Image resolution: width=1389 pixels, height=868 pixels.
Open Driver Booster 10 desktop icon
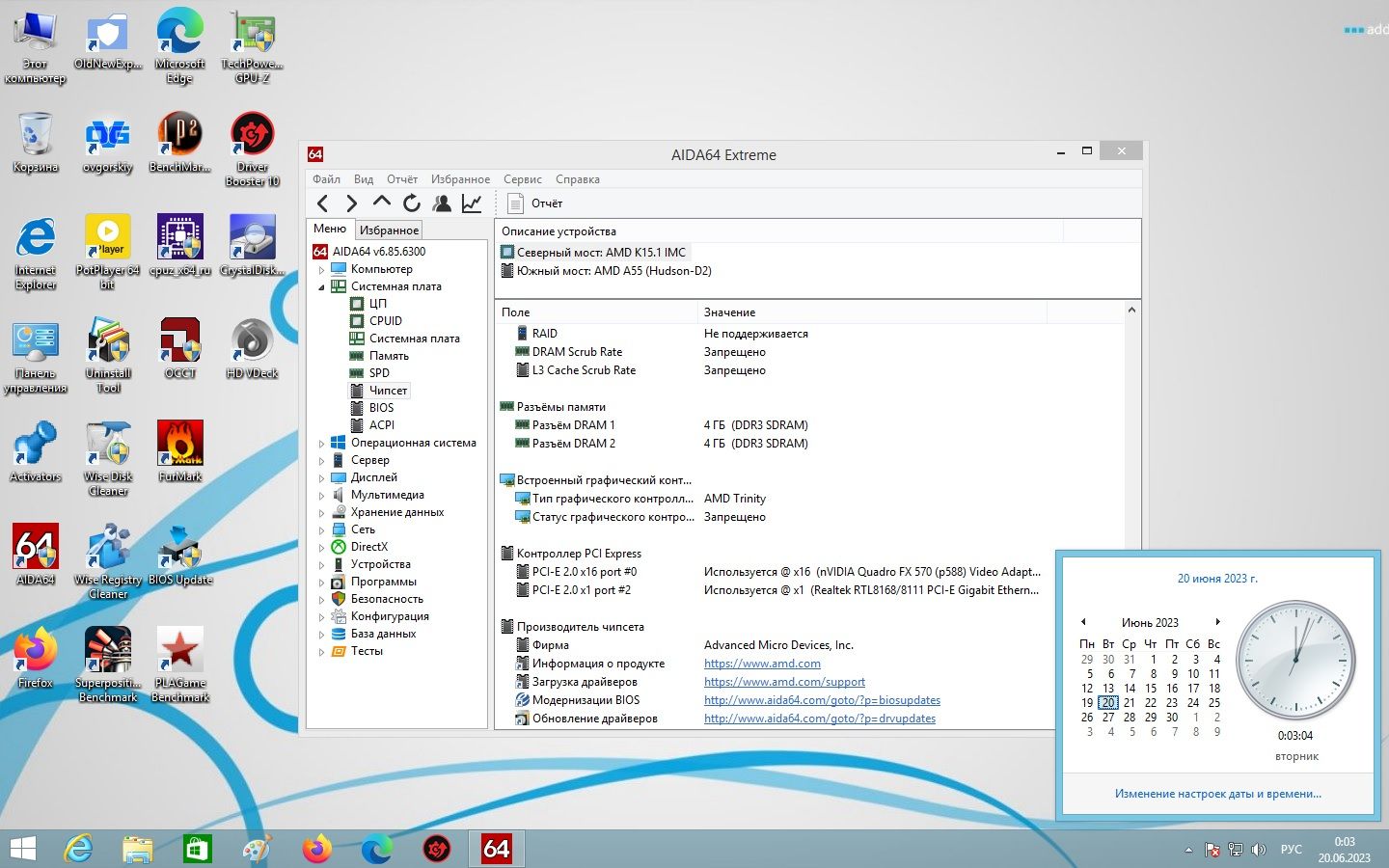coord(253,148)
